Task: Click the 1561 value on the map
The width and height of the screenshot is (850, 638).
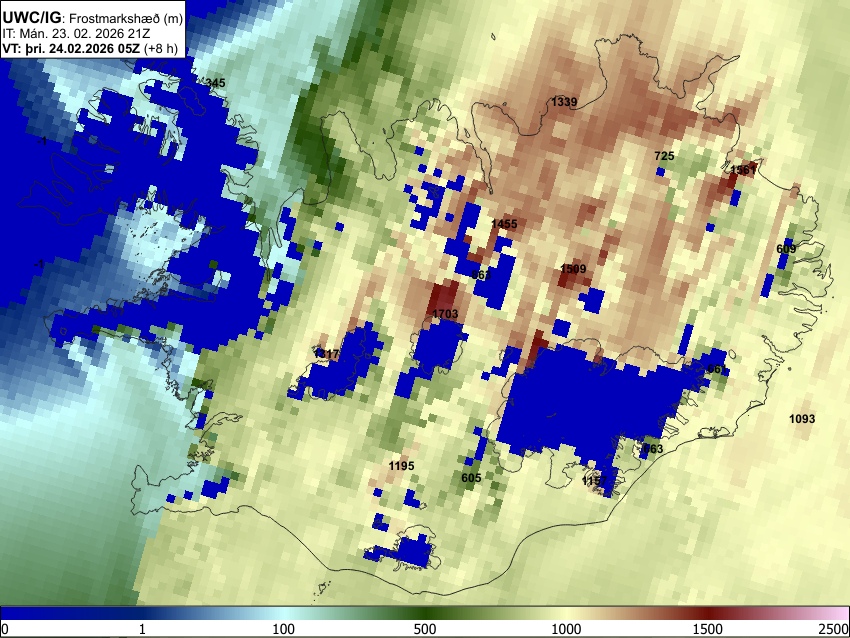Action: tap(743, 170)
